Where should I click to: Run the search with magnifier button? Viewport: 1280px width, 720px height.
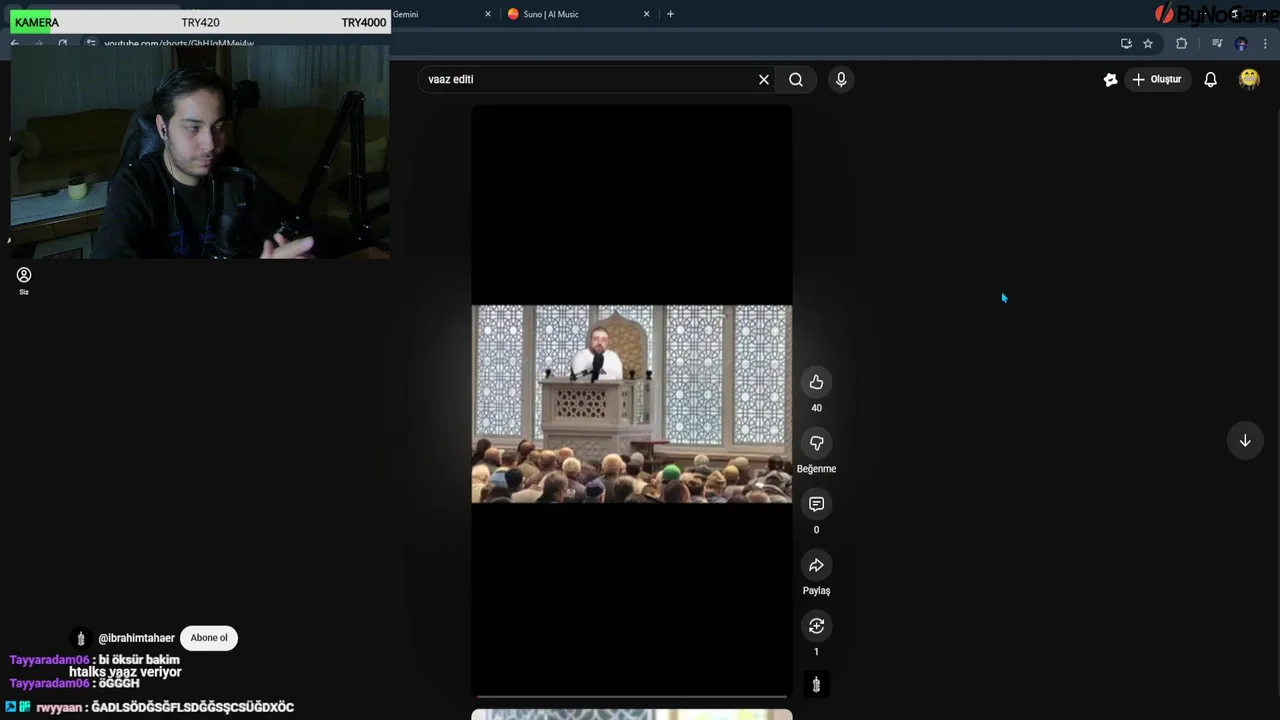pyautogui.click(x=796, y=79)
